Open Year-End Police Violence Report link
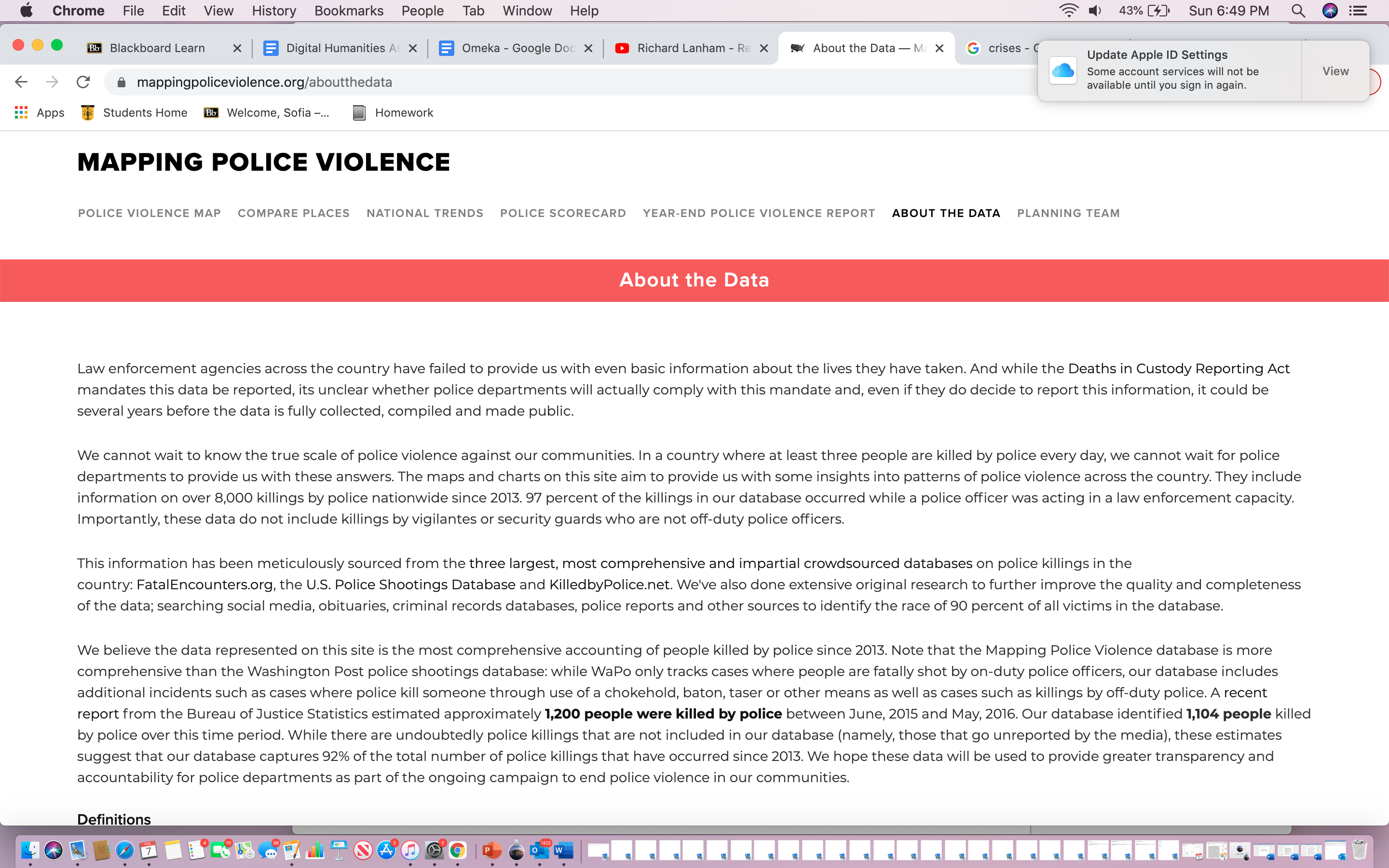The width and height of the screenshot is (1389, 868). tap(759, 213)
